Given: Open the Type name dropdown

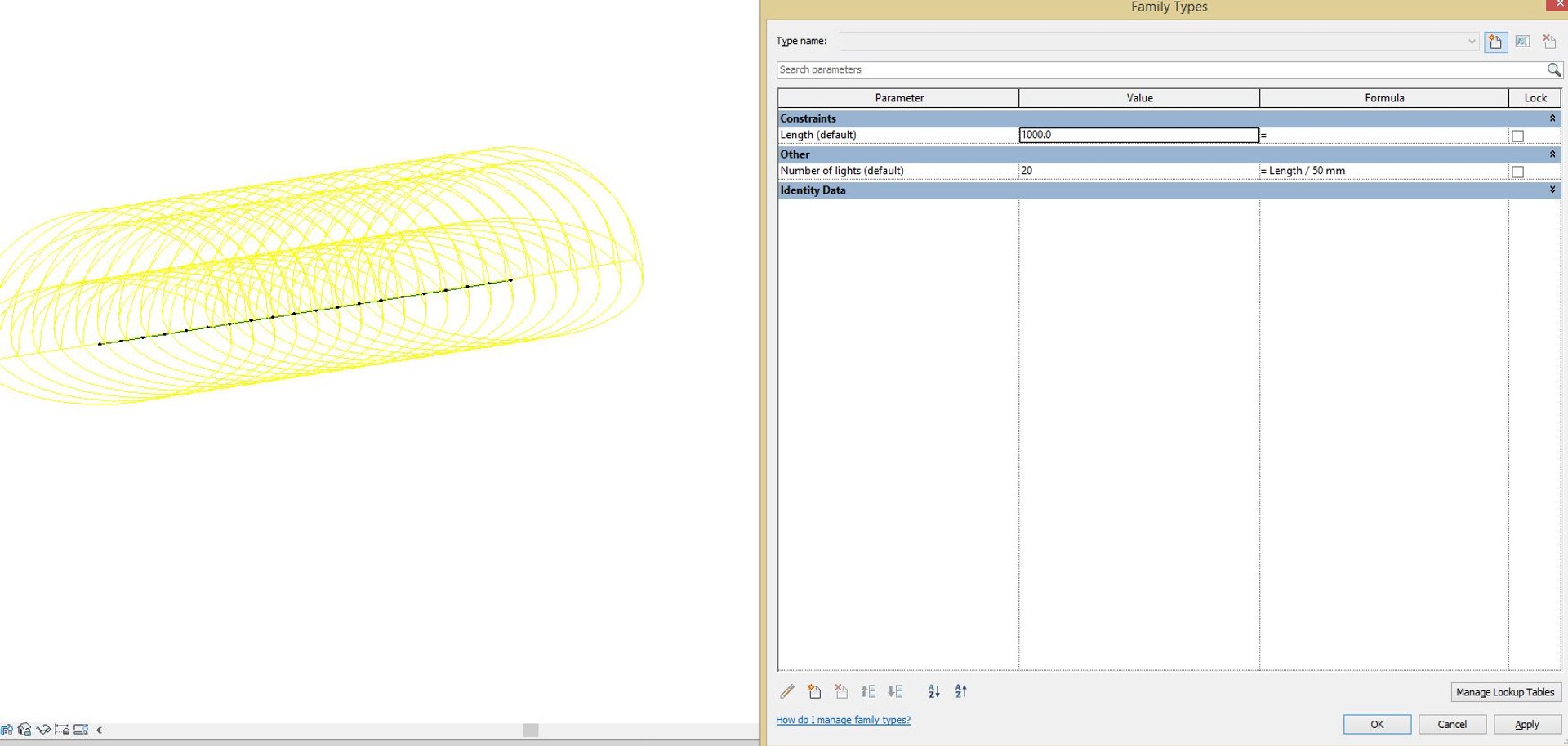Looking at the screenshot, I should click(x=1472, y=42).
